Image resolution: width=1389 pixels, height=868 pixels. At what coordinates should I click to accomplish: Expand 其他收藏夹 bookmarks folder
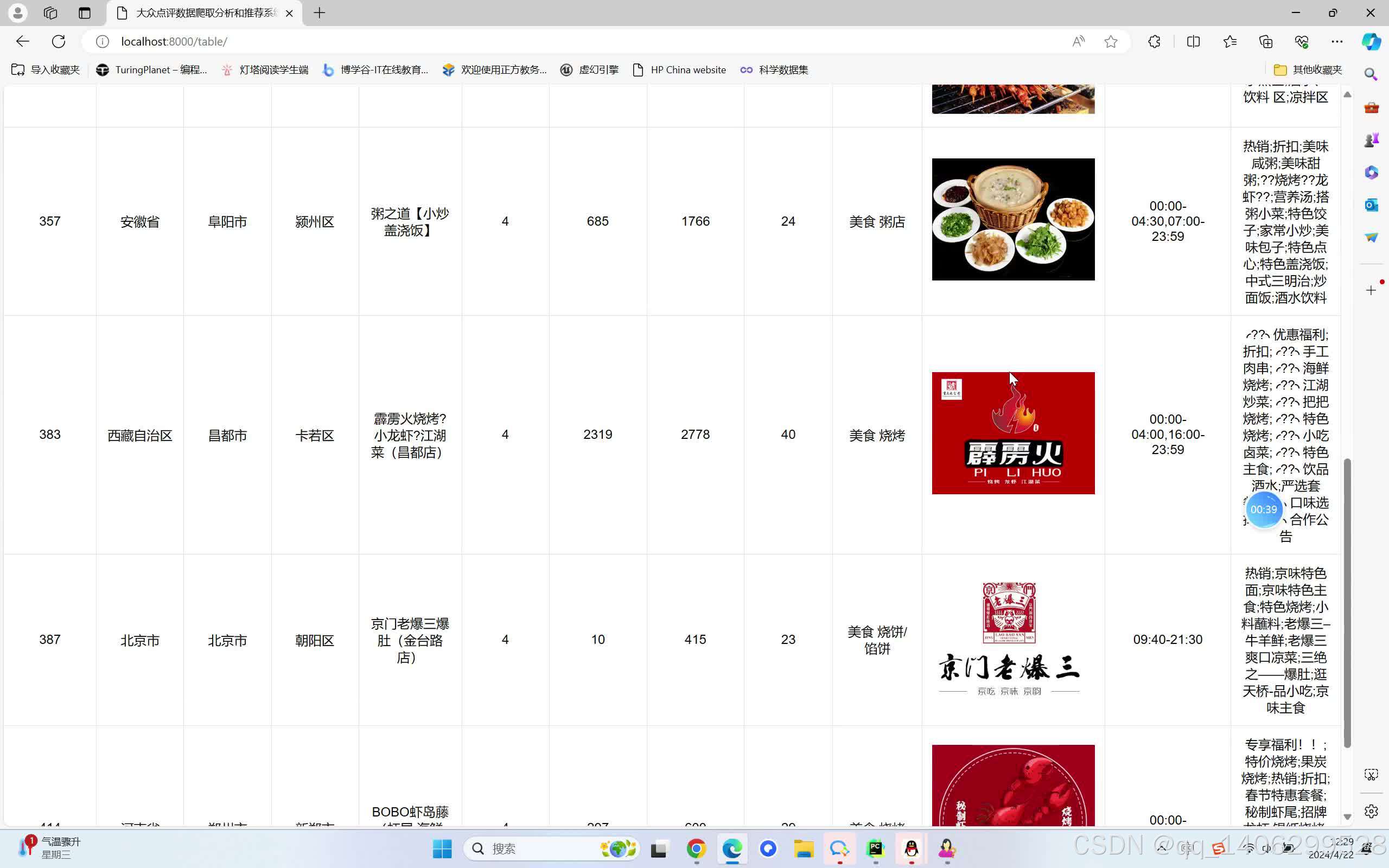(x=1308, y=69)
